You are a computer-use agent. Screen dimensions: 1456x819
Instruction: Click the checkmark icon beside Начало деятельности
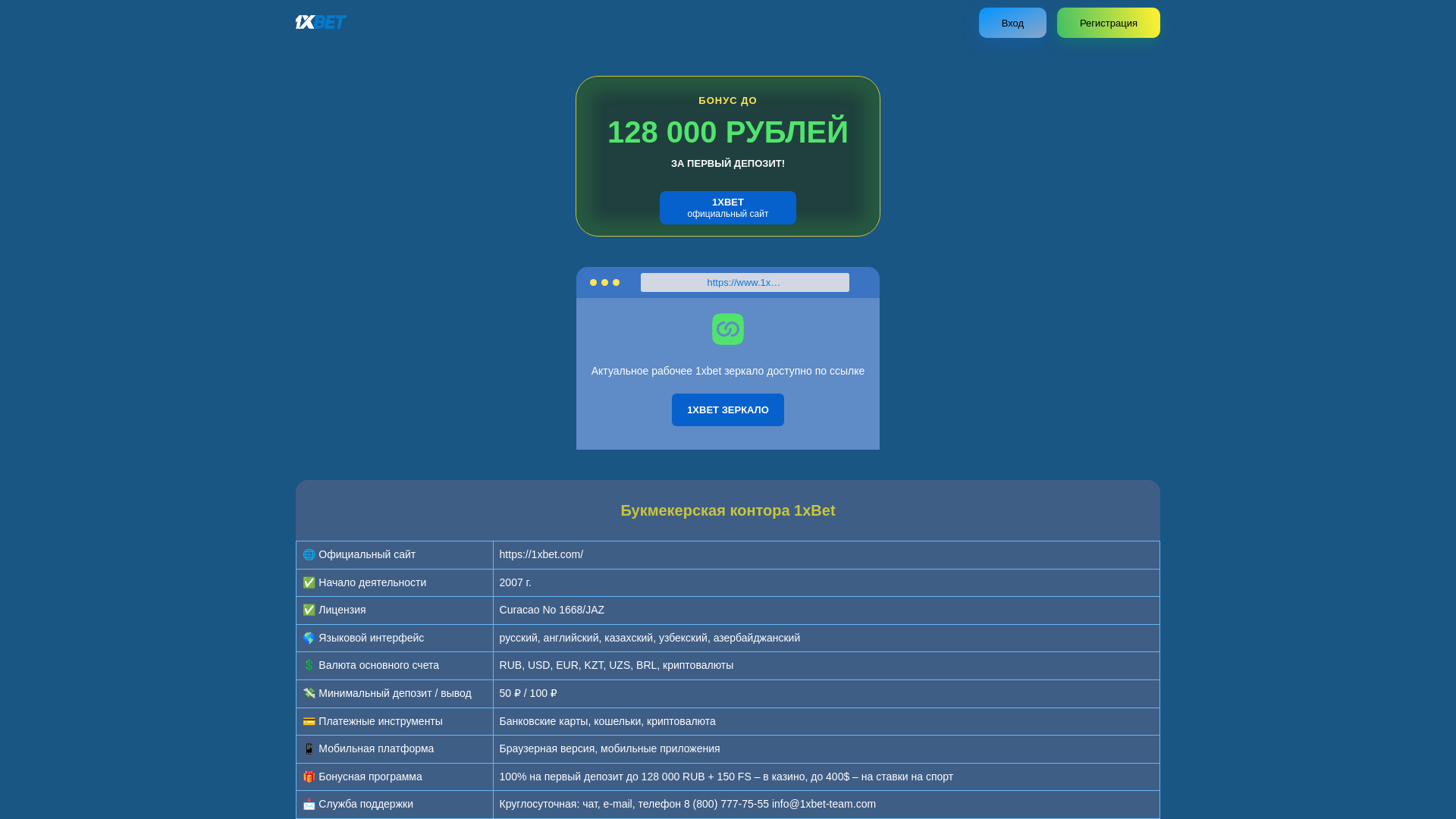(309, 583)
